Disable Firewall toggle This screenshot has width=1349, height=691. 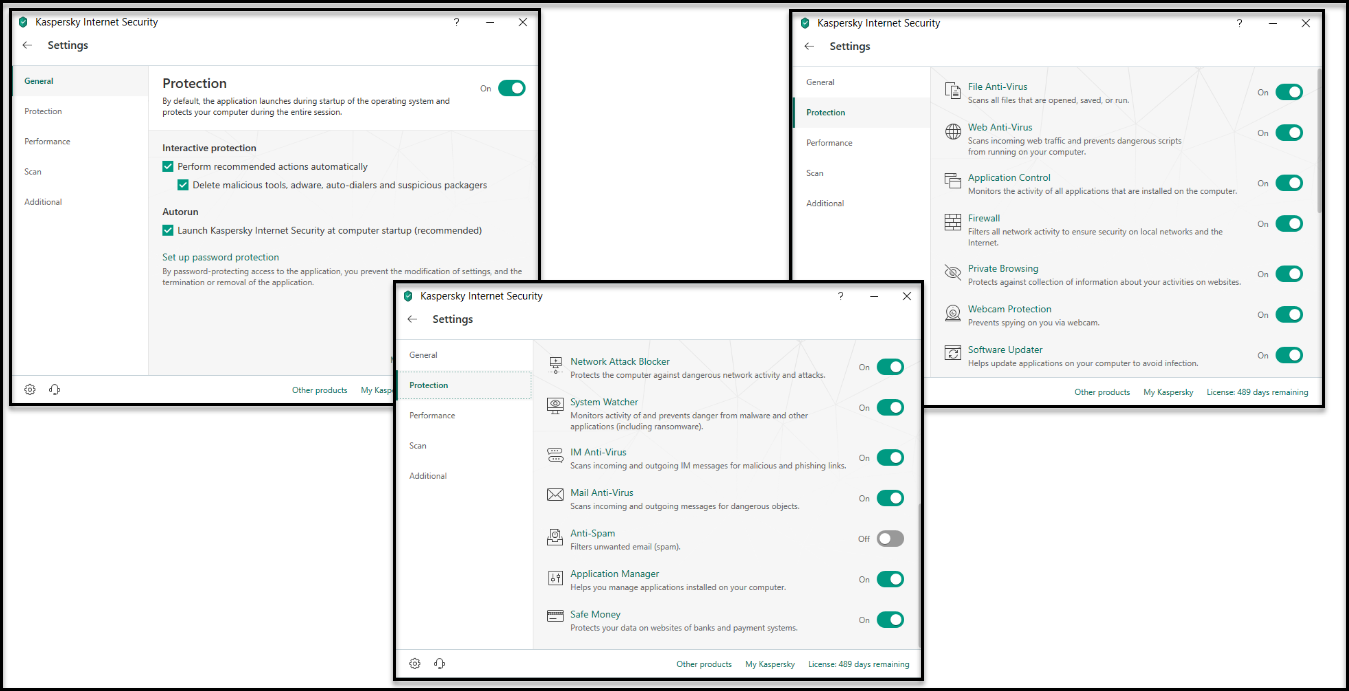pos(1289,224)
